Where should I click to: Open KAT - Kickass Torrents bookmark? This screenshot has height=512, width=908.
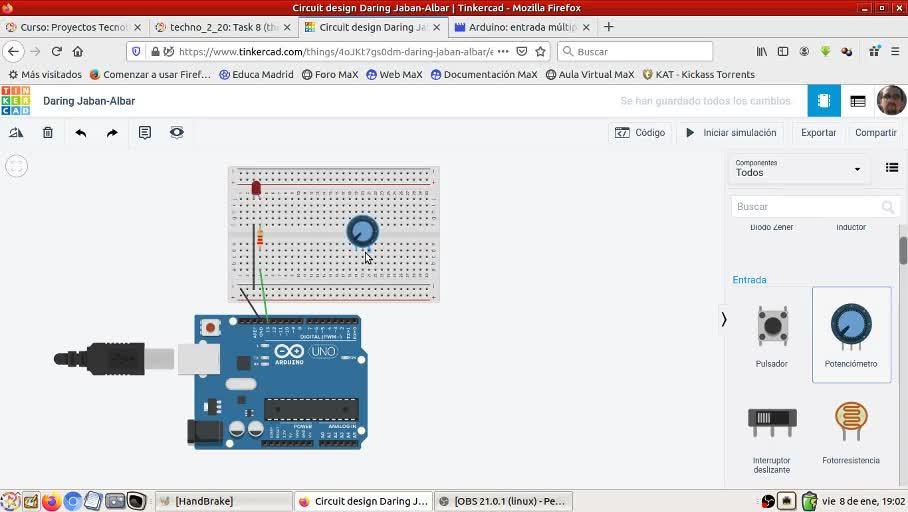point(699,74)
